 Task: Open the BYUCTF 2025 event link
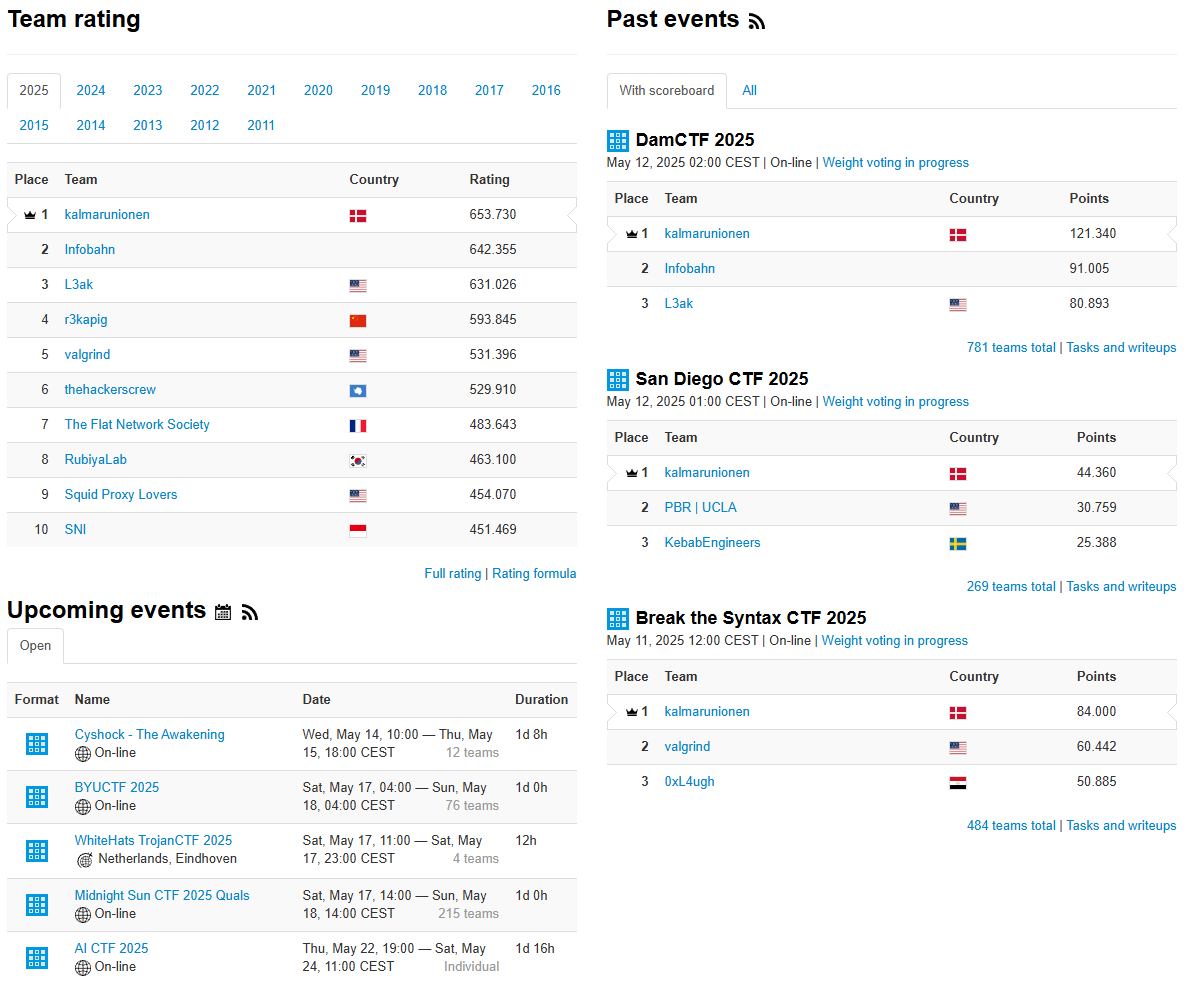[117, 788]
